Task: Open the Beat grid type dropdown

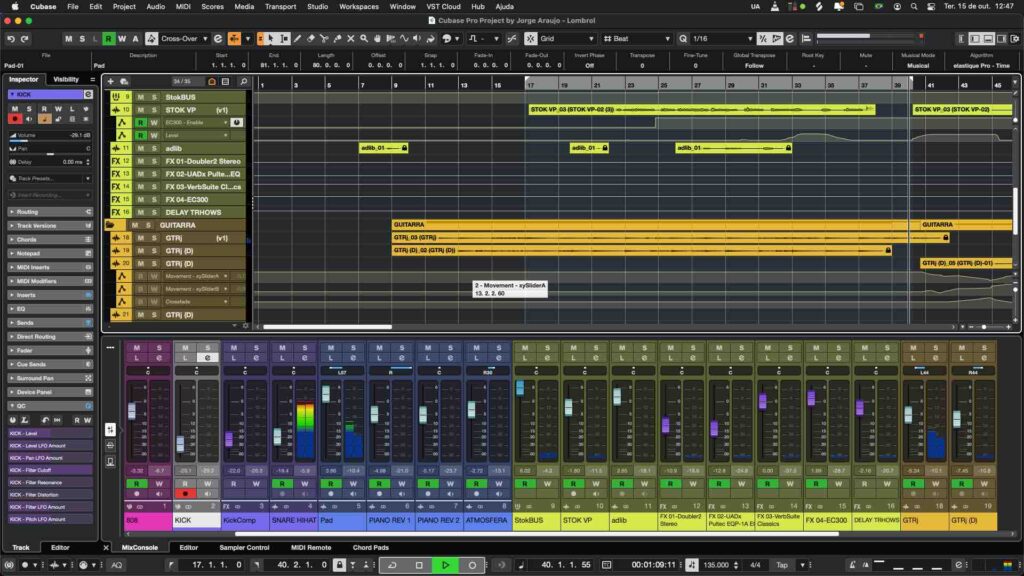Action: pyautogui.click(x=637, y=39)
